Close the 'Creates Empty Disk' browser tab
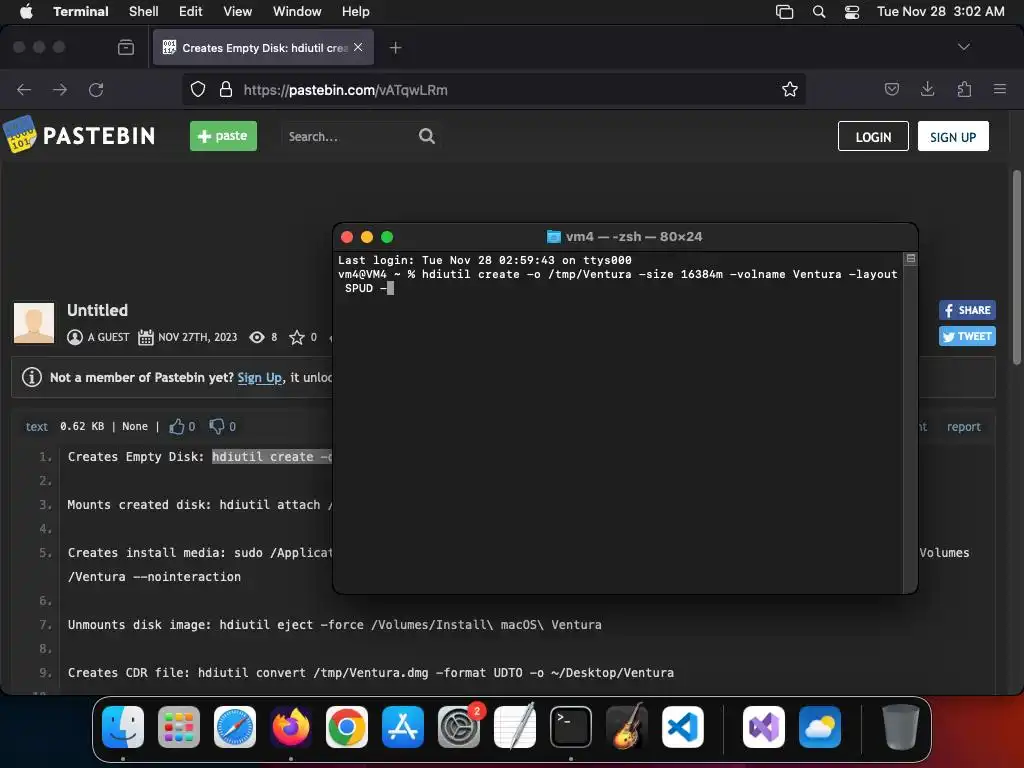 (x=358, y=47)
